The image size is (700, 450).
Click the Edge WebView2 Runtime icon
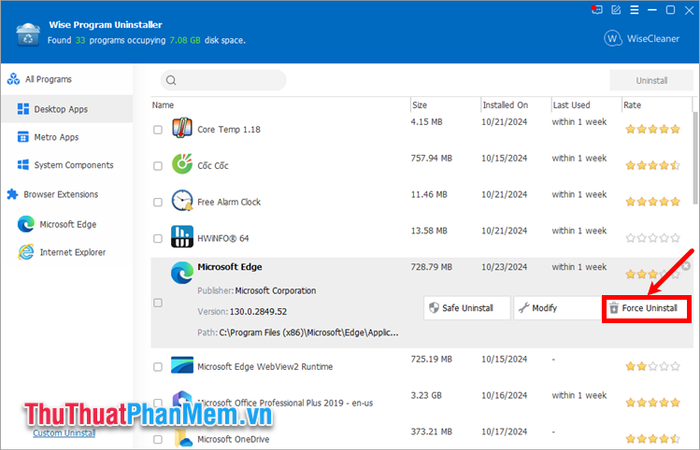click(182, 365)
